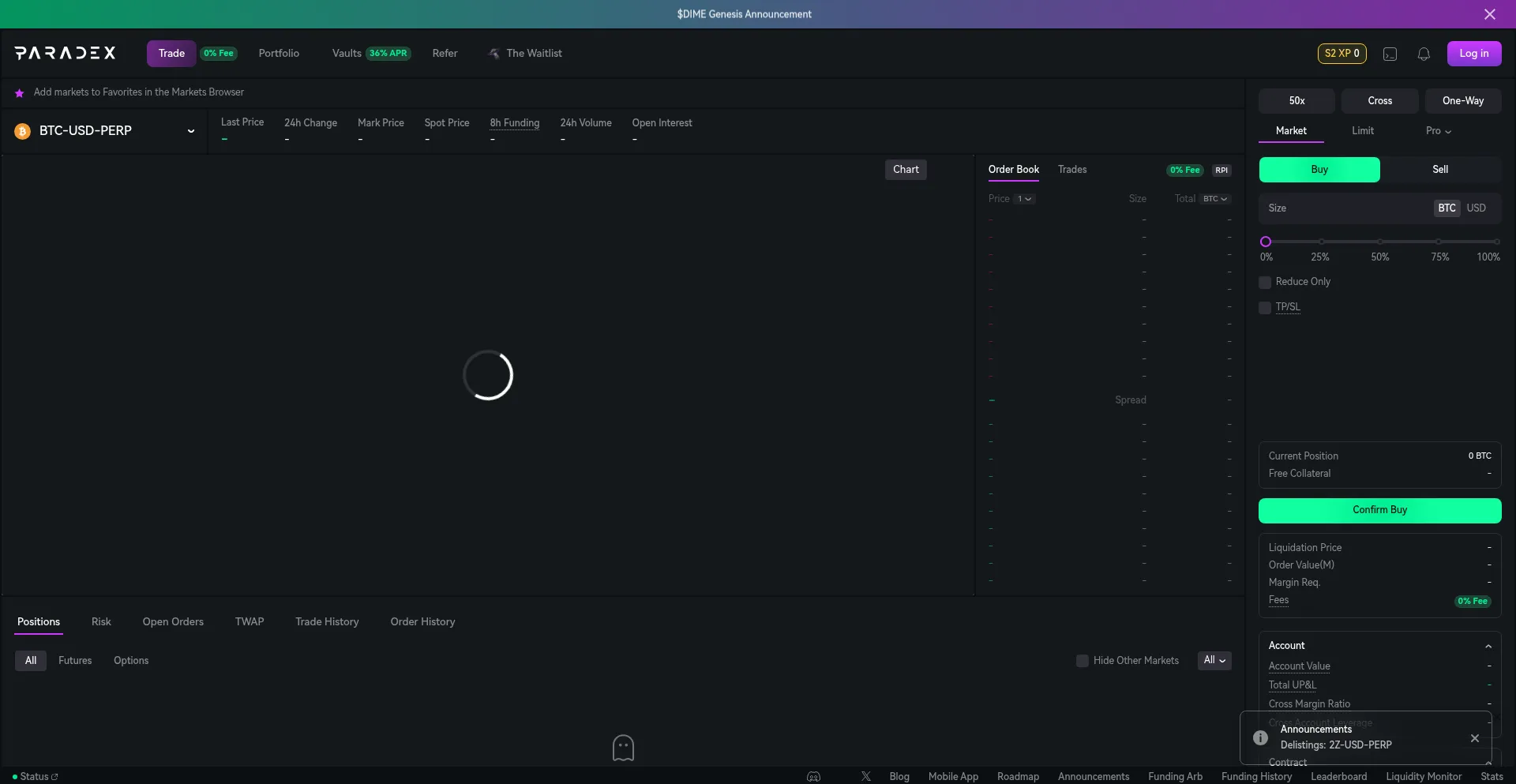Dismiss the Delistings announcement popup
This screenshot has height=784, width=1516.
tap(1474, 738)
